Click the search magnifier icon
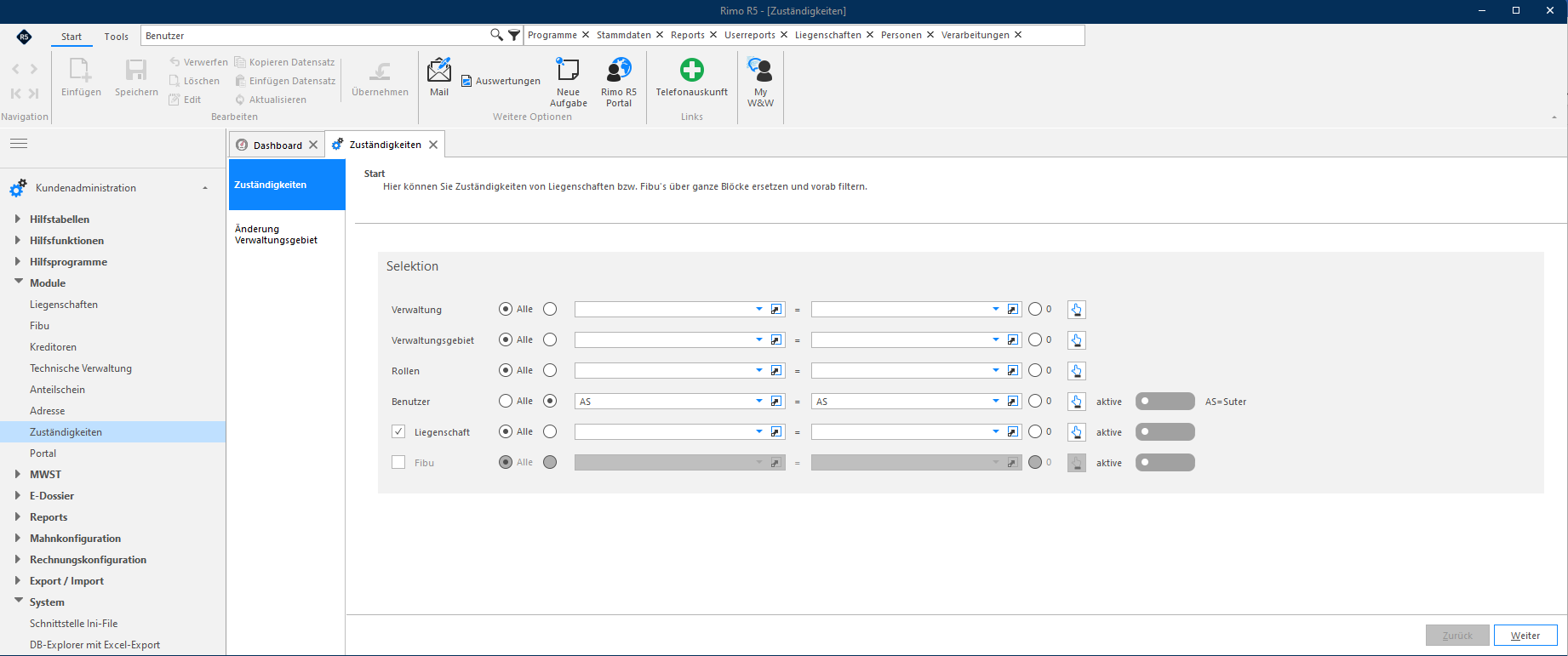 (496, 35)
